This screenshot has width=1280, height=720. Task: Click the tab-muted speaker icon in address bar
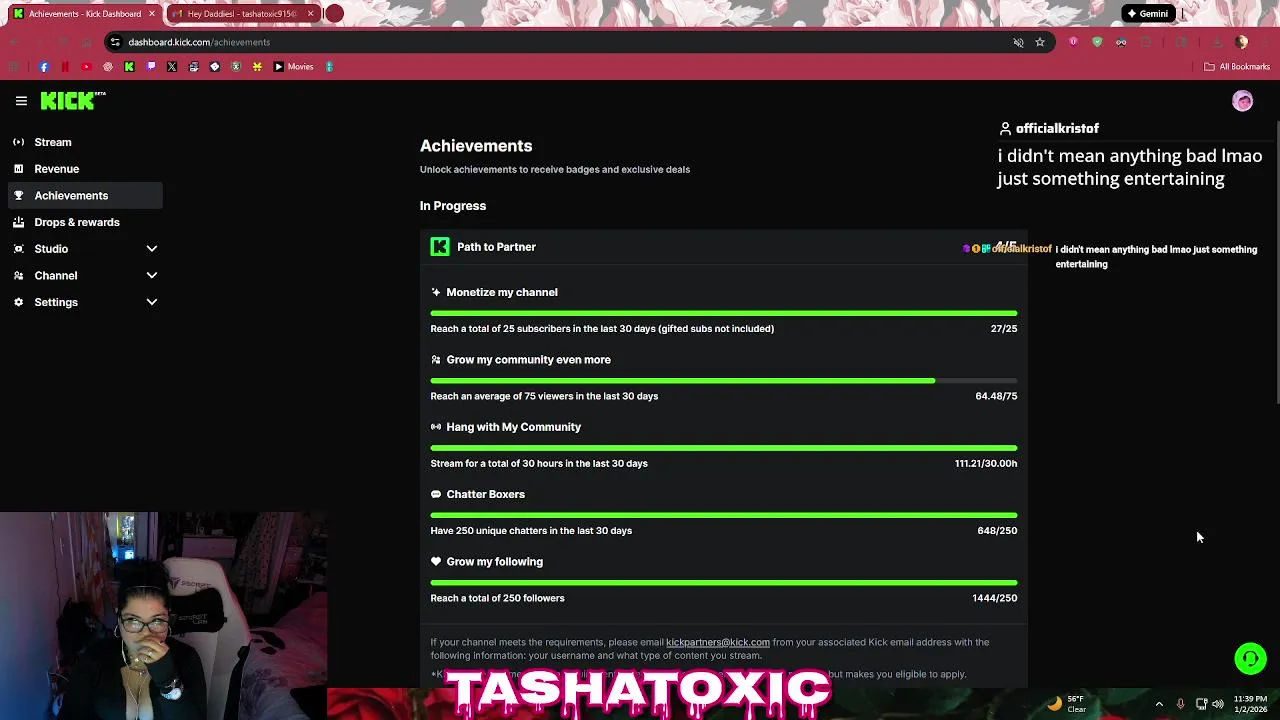click(1018, 42)
